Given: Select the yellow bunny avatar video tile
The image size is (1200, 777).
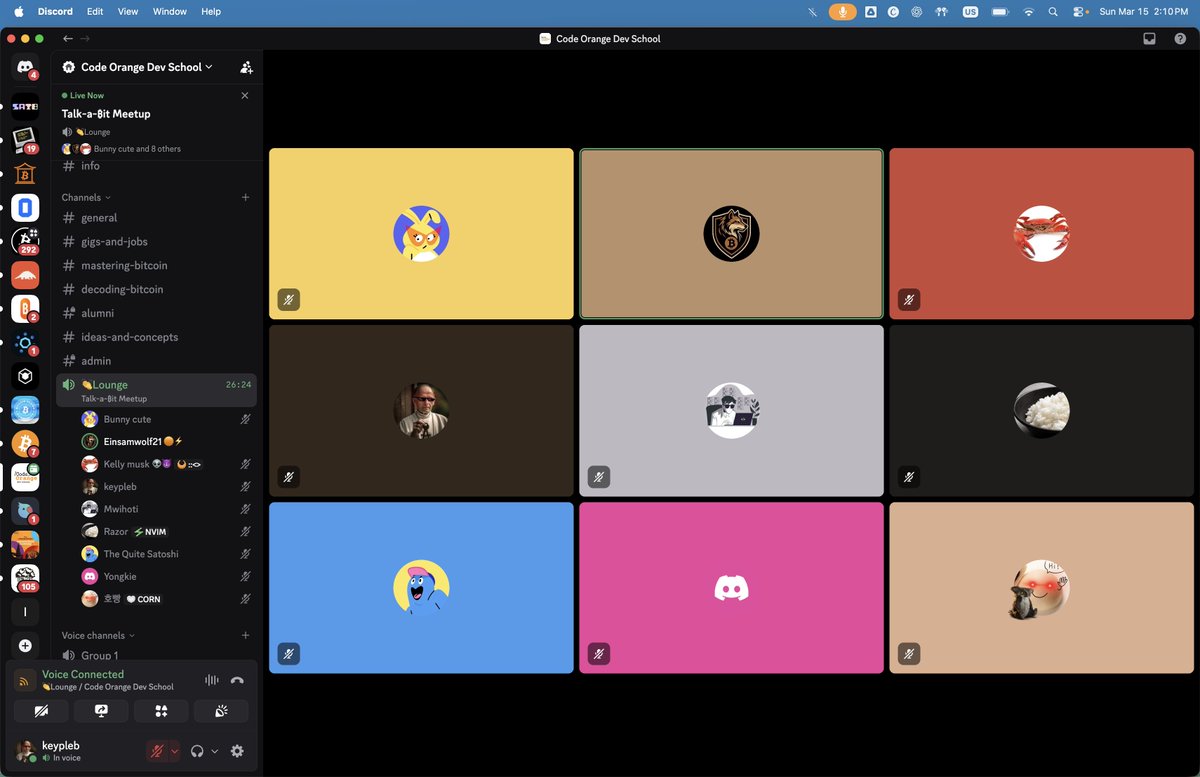Looking at the screenshot, I should pyautogui.click(x=421, y=234).
